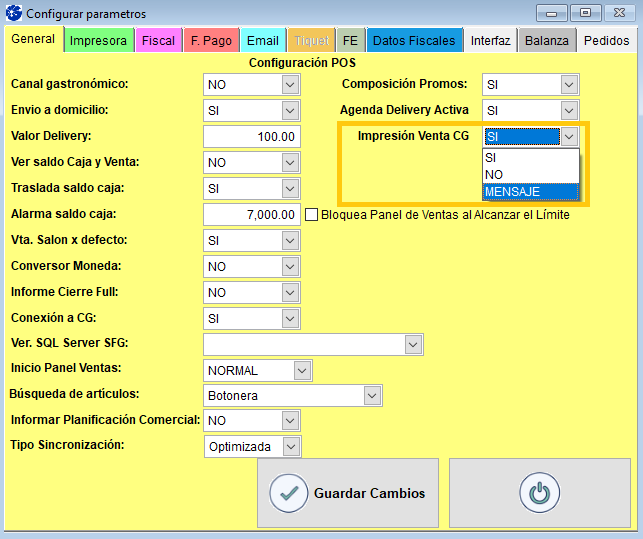Select MENSAJE in the open dropdown list
Screen dimensions: 643x539
point(529,191)
